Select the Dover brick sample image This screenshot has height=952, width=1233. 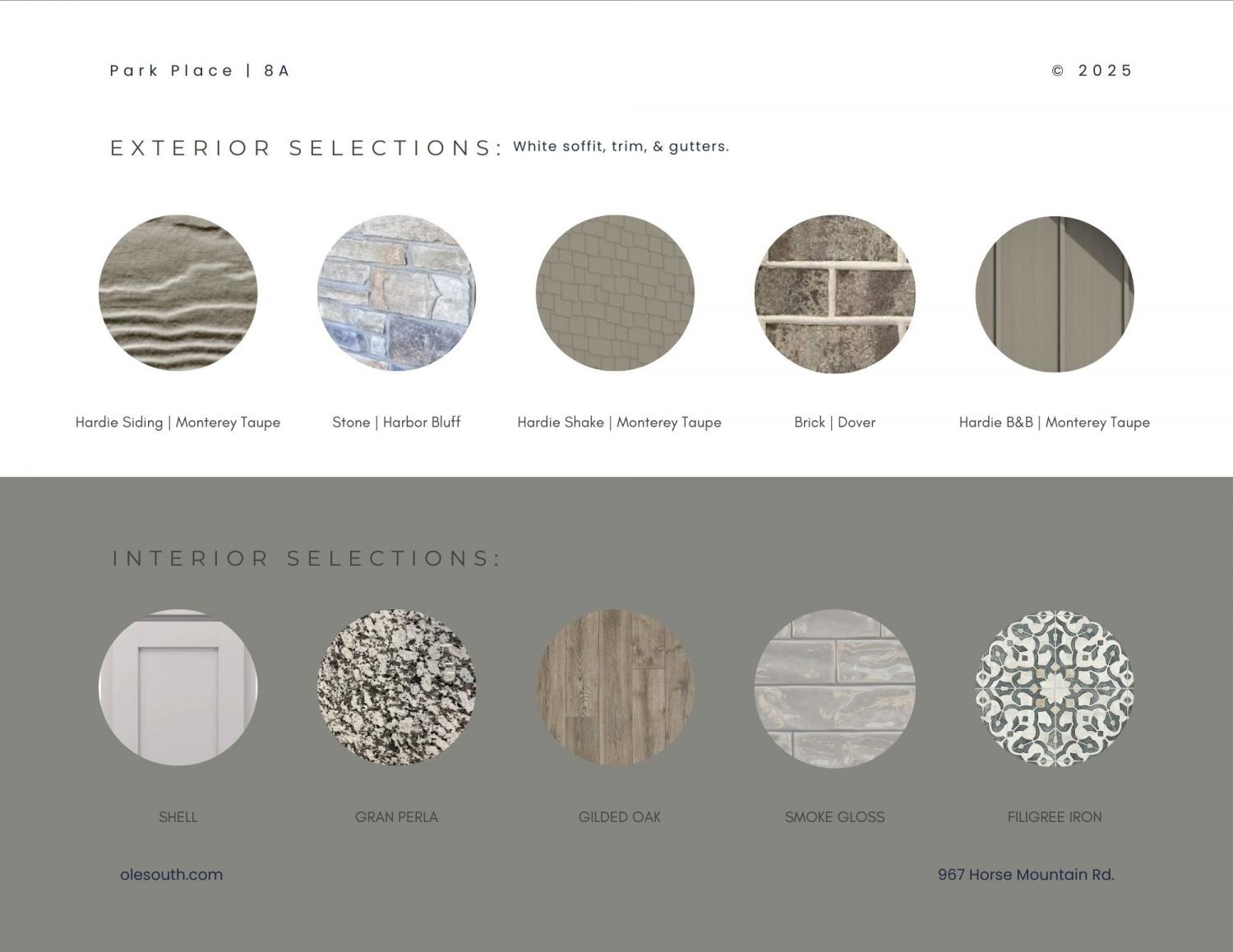pos(834,293)
